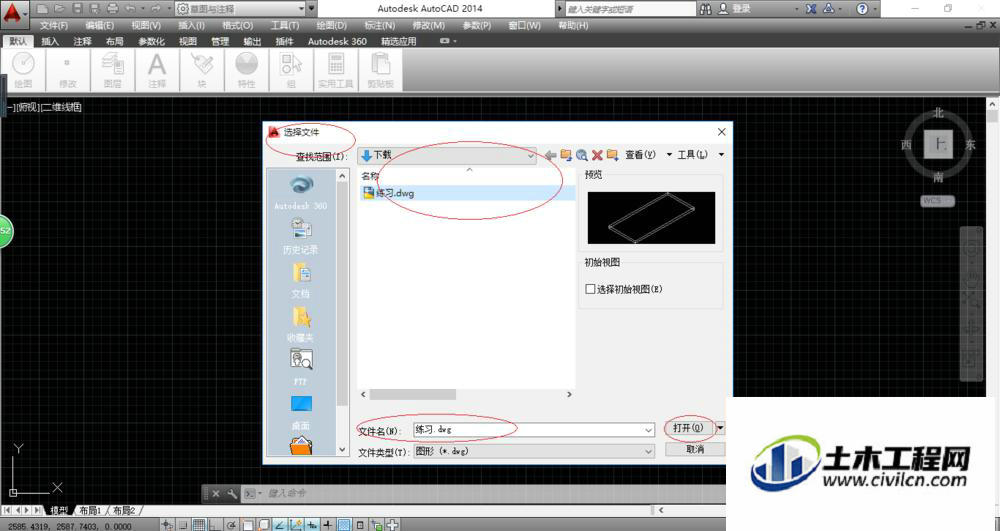Select 收藏夹 in the places list

300,324
